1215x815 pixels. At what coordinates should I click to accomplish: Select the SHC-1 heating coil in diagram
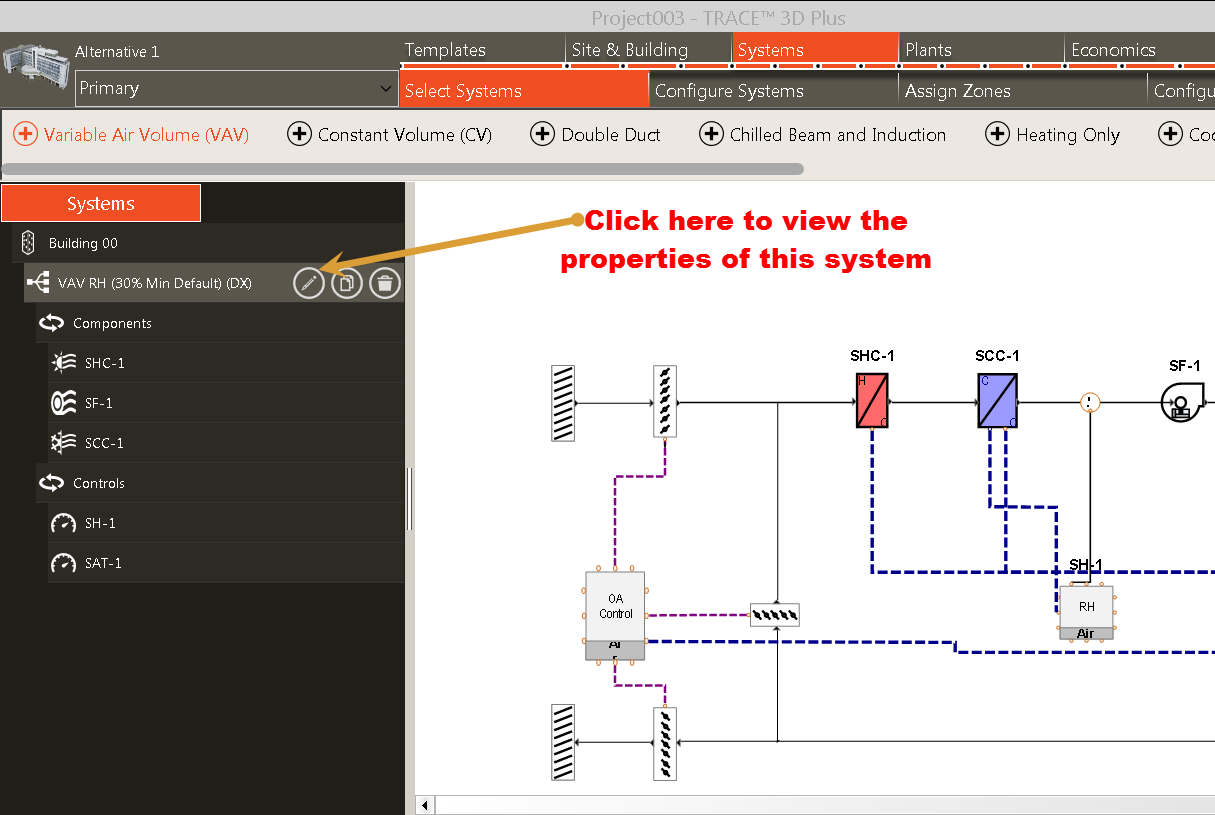[x=872, y=401]
